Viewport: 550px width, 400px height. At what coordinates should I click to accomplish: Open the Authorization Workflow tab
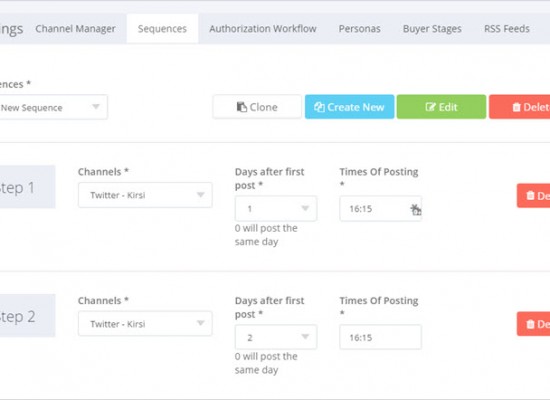(x=263, y=29)
